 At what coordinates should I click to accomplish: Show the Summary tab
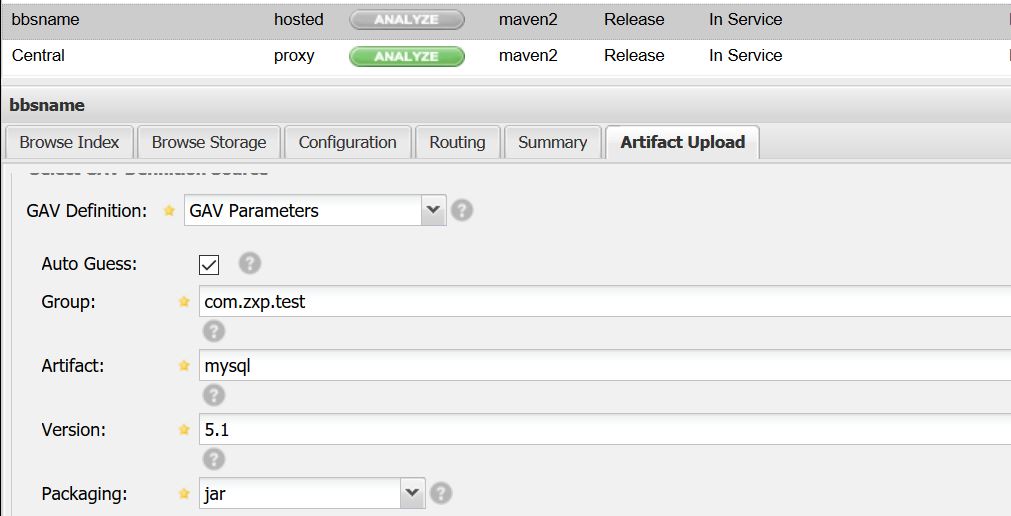tap(552, 142)
